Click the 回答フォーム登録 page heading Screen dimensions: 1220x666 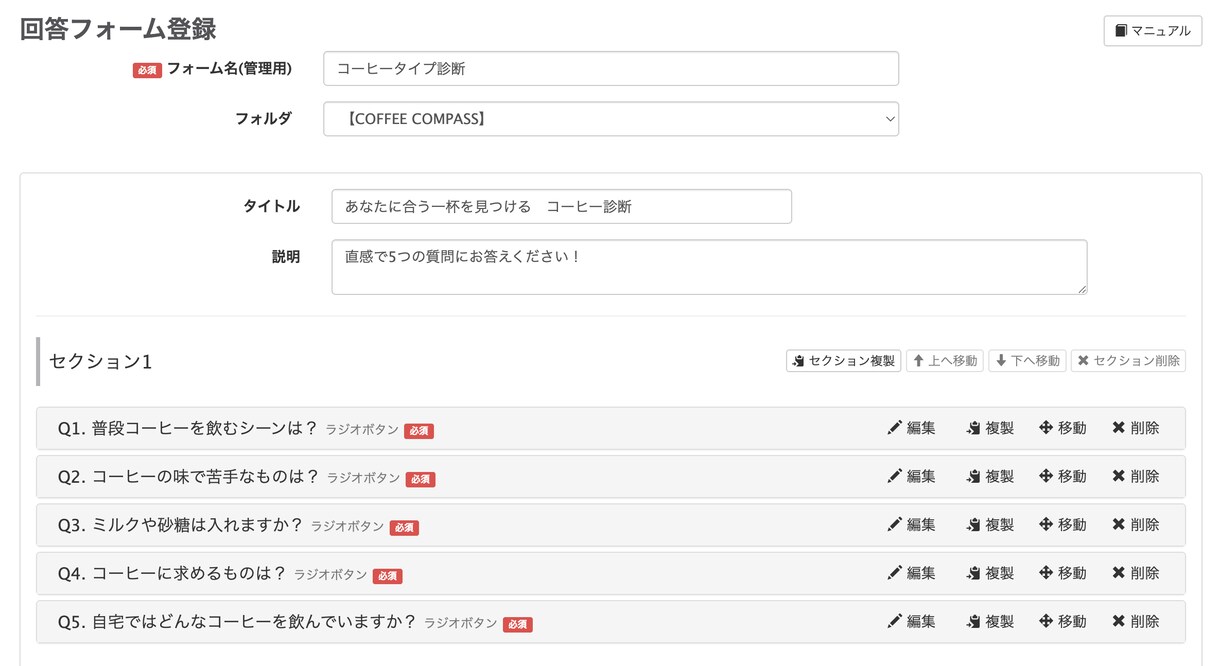(x=118, y=30)
